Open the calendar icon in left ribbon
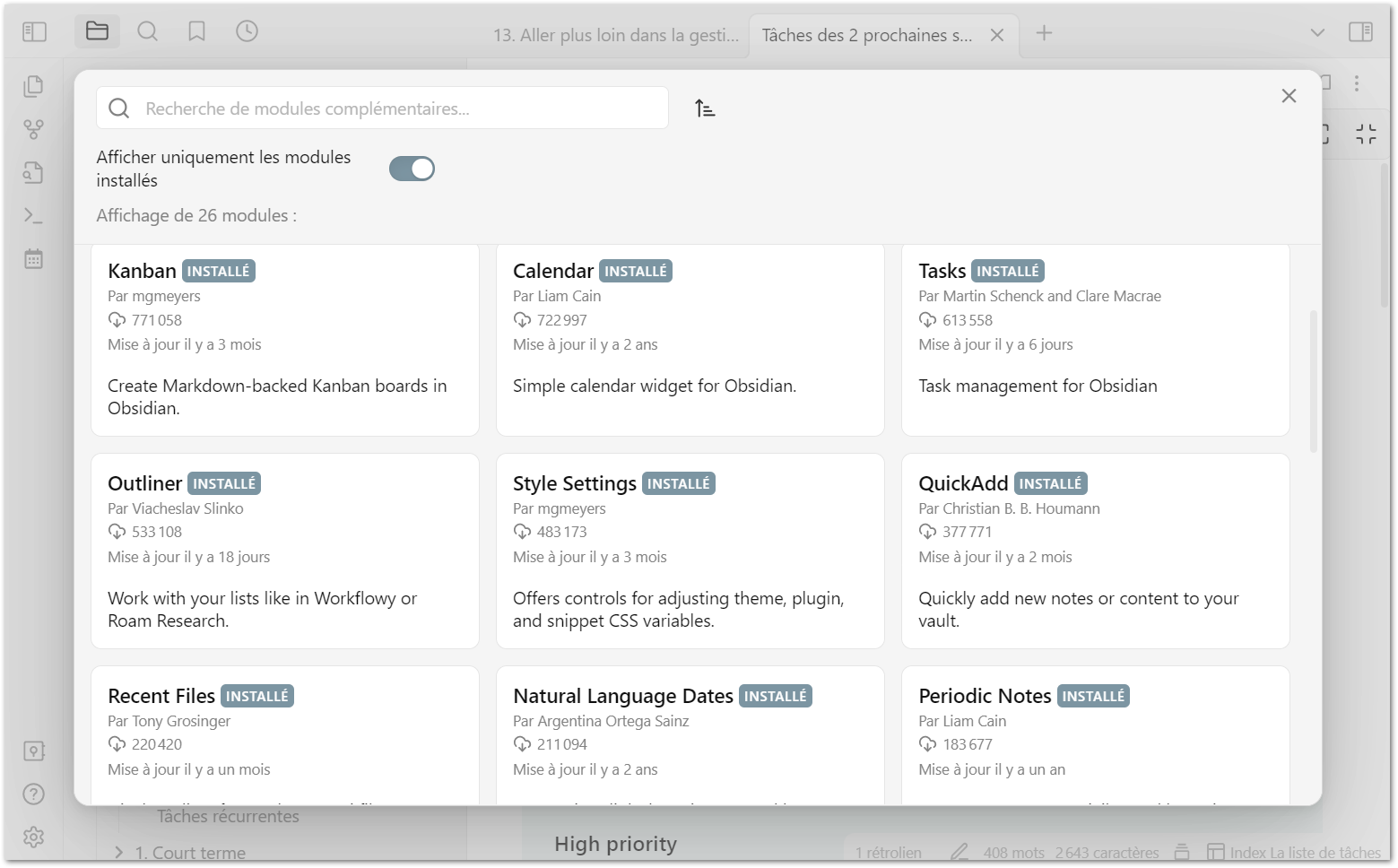 coord(33,259)
